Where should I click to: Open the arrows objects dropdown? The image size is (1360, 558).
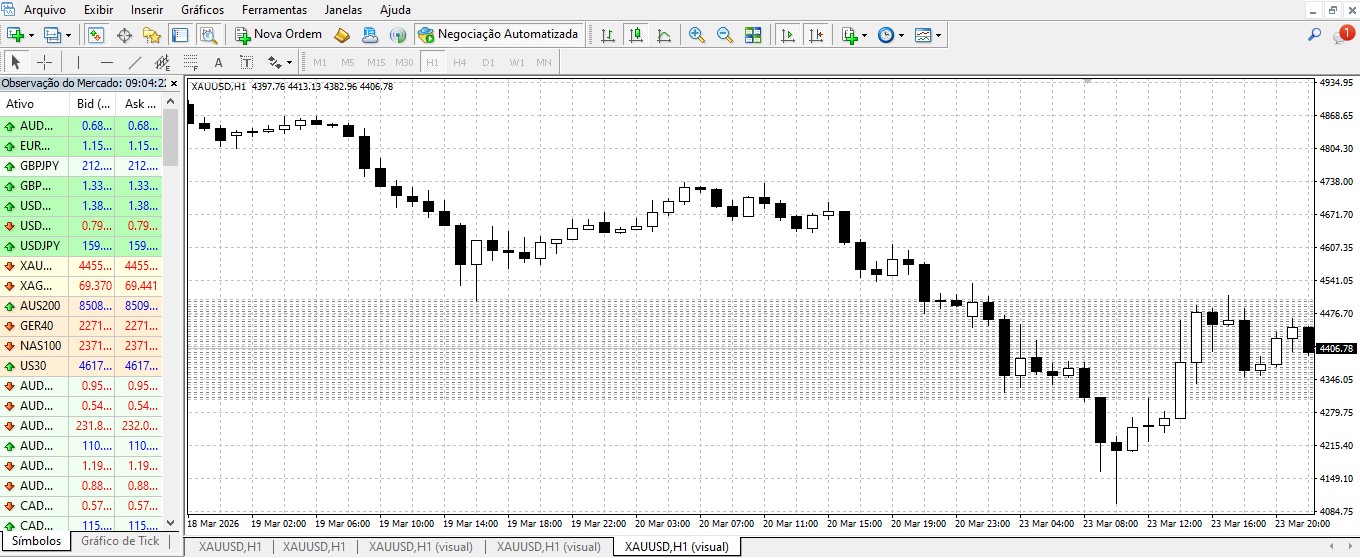click(x=289, y=63)
